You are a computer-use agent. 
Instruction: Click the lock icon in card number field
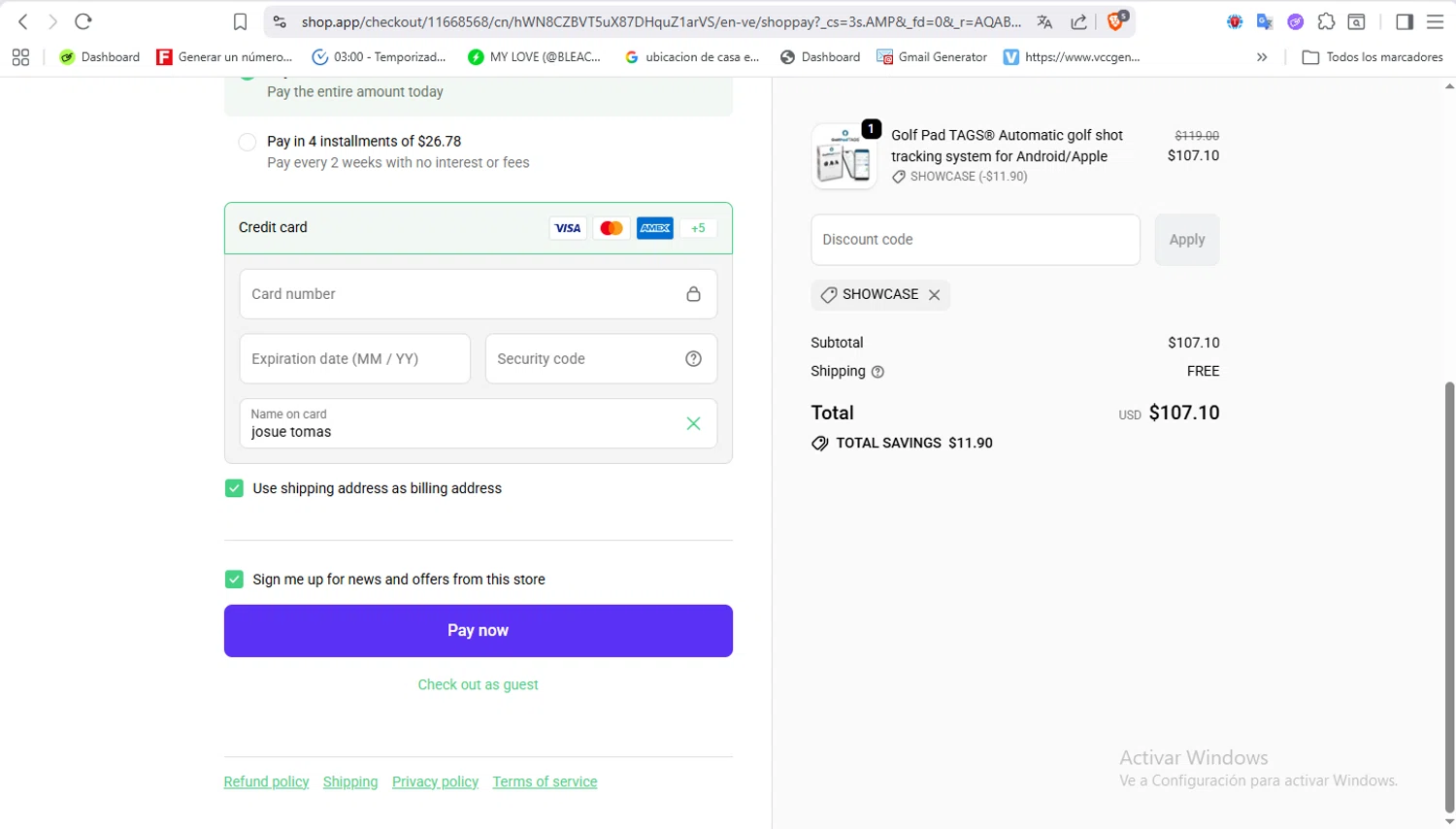tap(693, 294)
